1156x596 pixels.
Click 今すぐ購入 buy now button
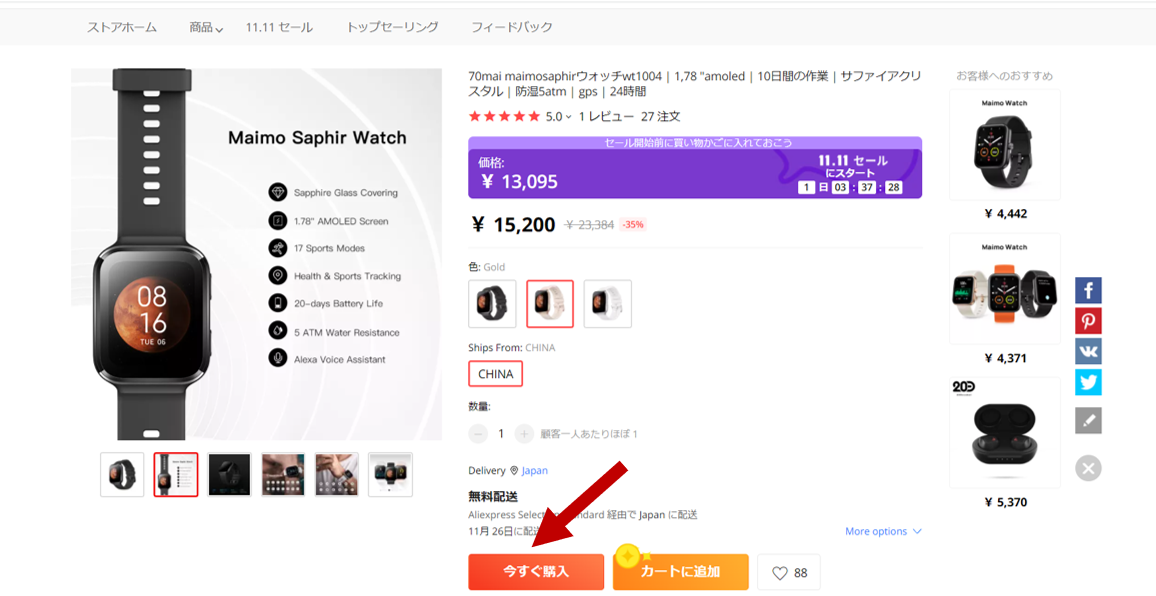pos(536,572)
